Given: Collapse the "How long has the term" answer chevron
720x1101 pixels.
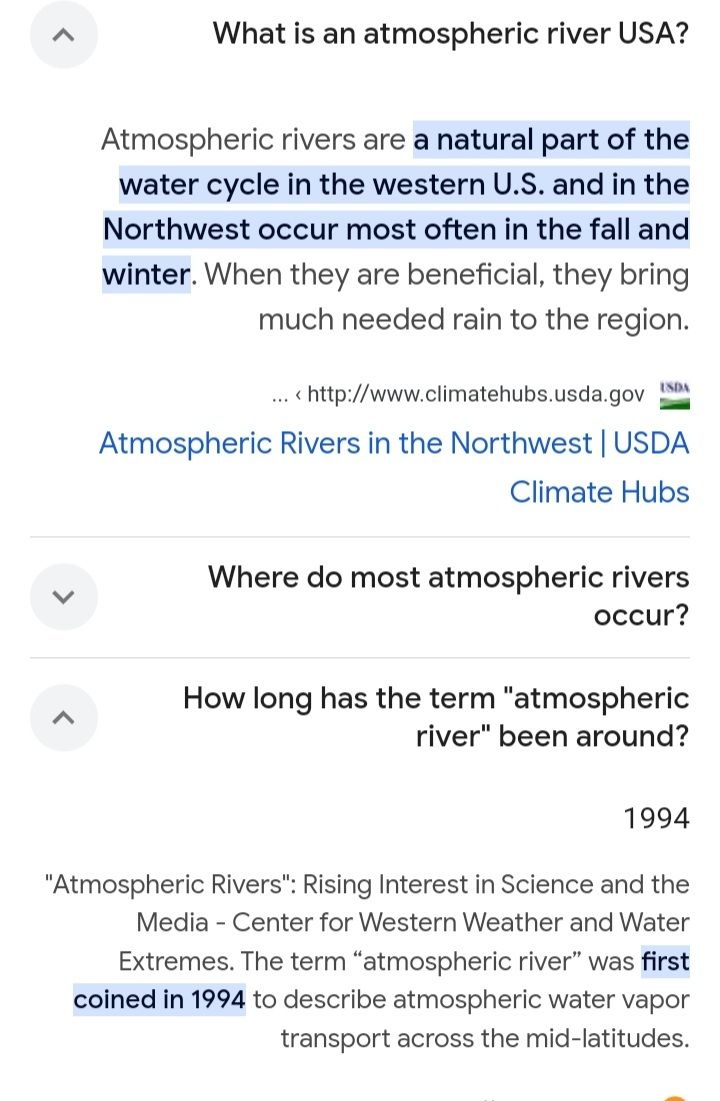Looking at the screenshot, I should (x=64, y=717).
